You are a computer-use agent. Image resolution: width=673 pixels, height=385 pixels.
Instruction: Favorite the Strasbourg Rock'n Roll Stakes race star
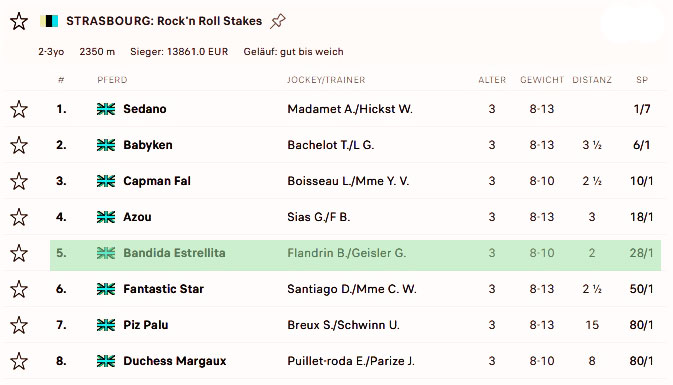pyautogui.click(x=19, y=21)
